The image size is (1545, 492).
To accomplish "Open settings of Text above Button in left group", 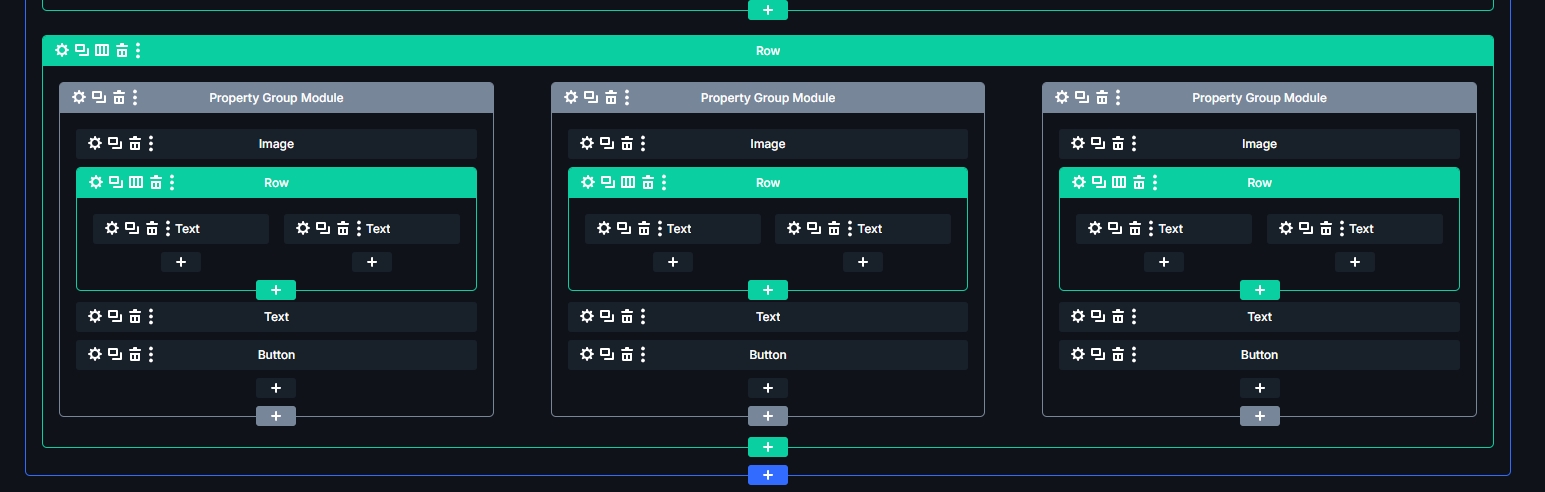I will 95,316.
